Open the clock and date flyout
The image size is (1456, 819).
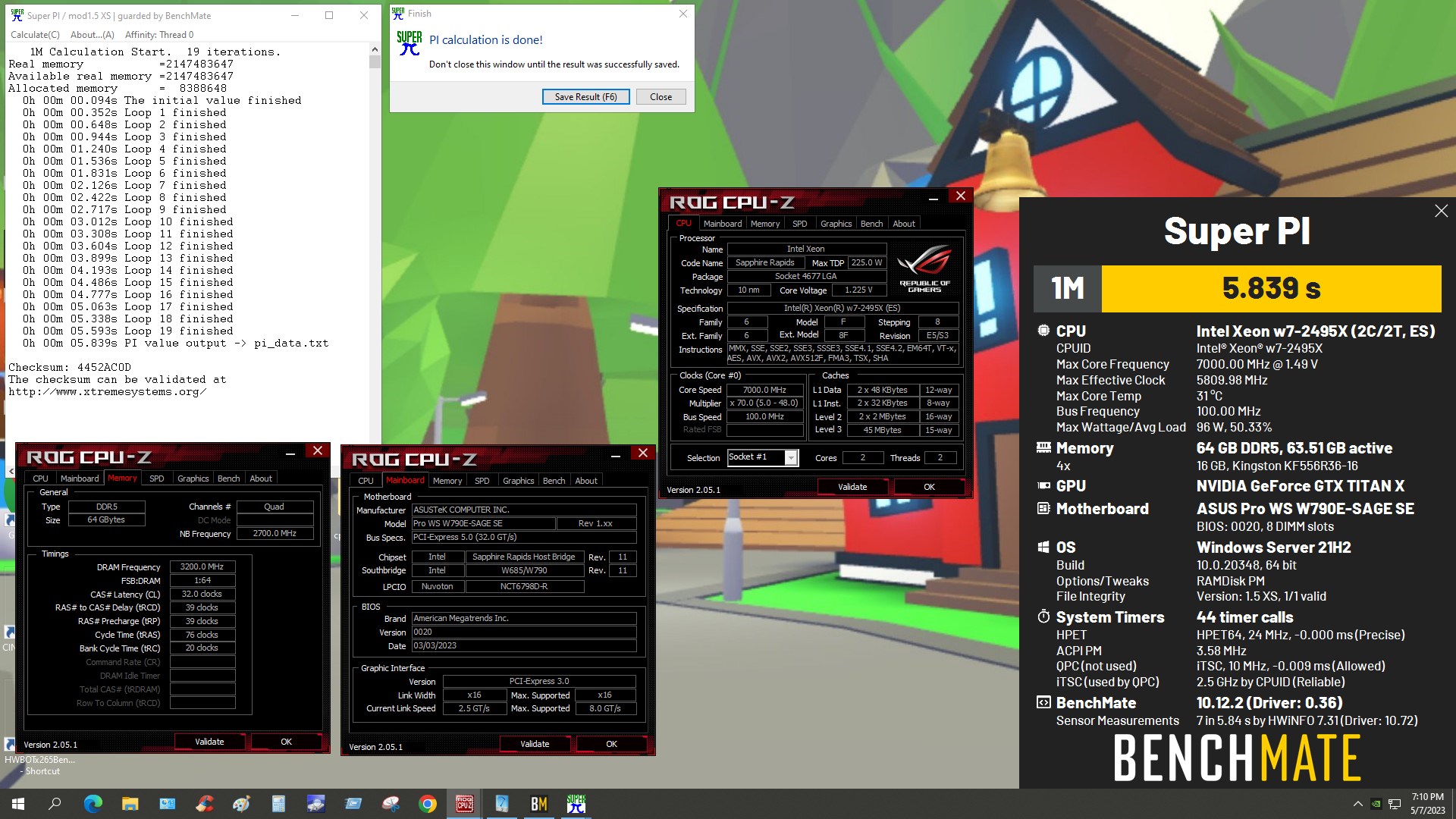(x=1427, y=804)
